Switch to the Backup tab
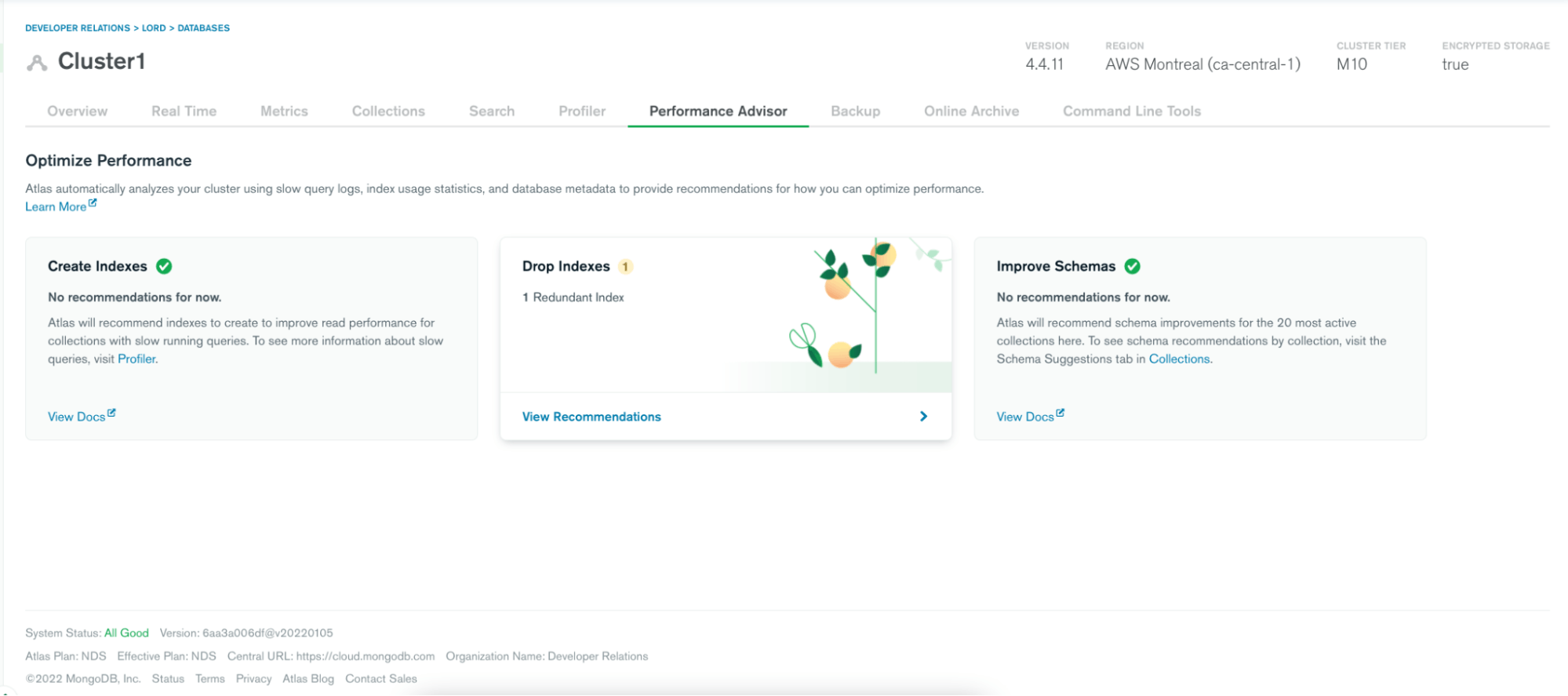Image resolution: width=1568 pixels, height=696 pixels. coord(855,111)
